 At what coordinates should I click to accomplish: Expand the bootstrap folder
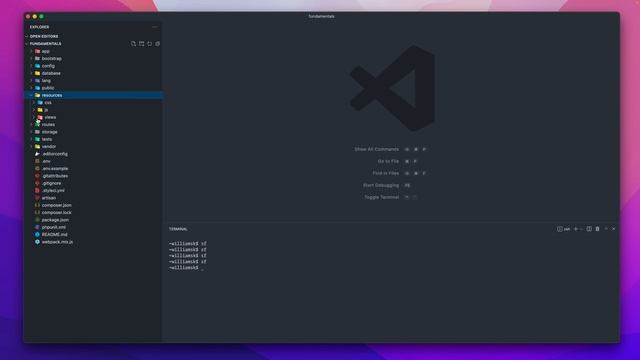(x=94, y=58)
